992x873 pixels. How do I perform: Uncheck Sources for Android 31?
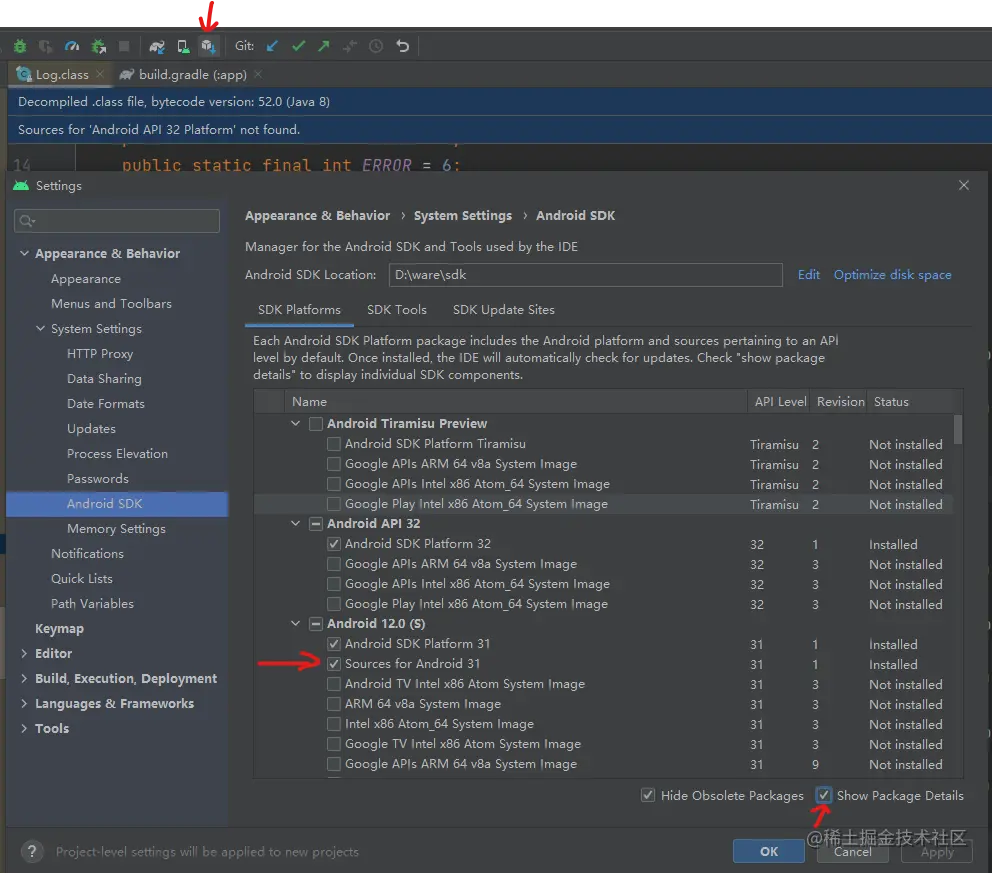click(333, 663)
